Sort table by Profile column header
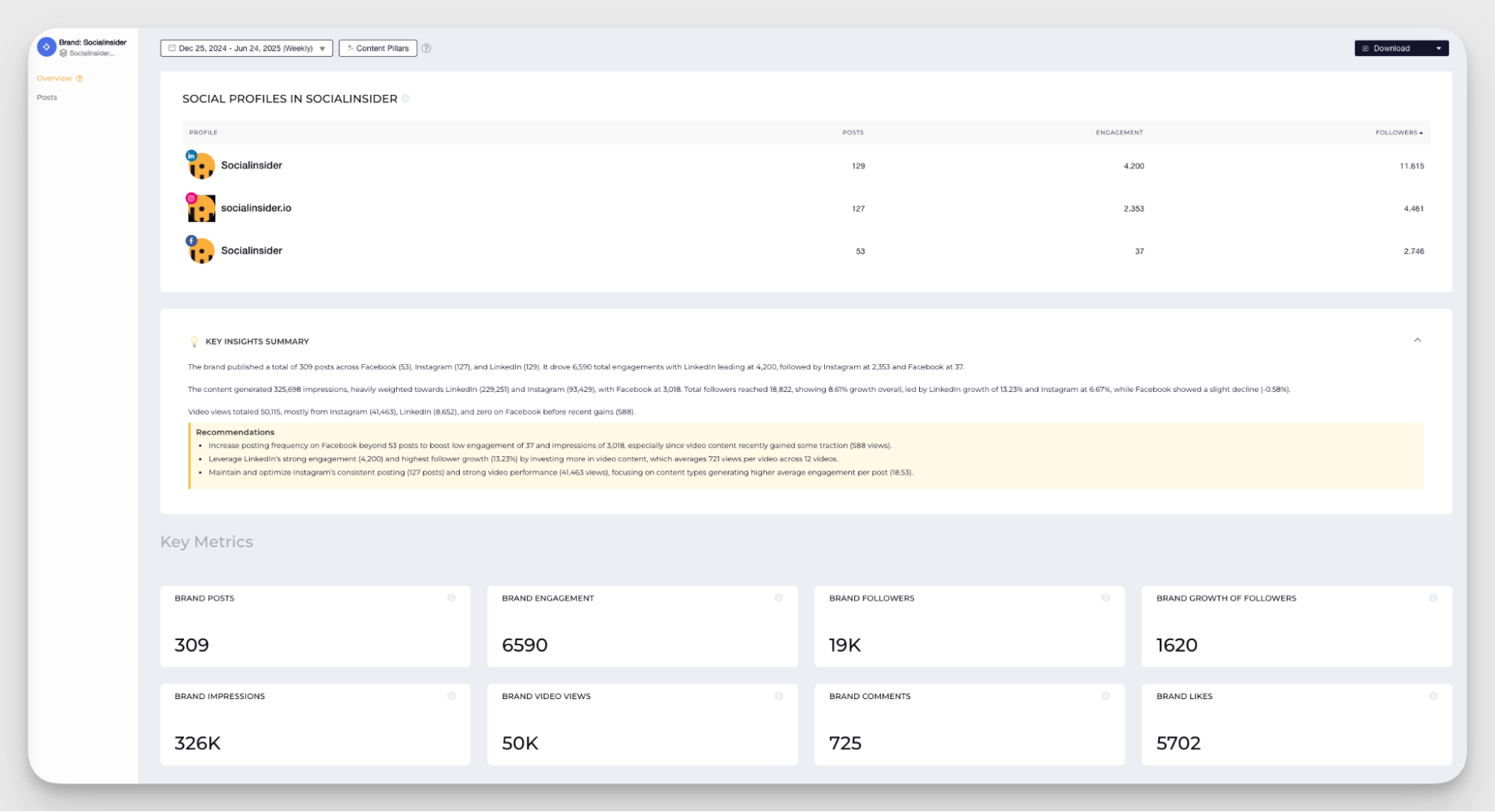This screenshot has height=812, width=1495. (203, 132)
